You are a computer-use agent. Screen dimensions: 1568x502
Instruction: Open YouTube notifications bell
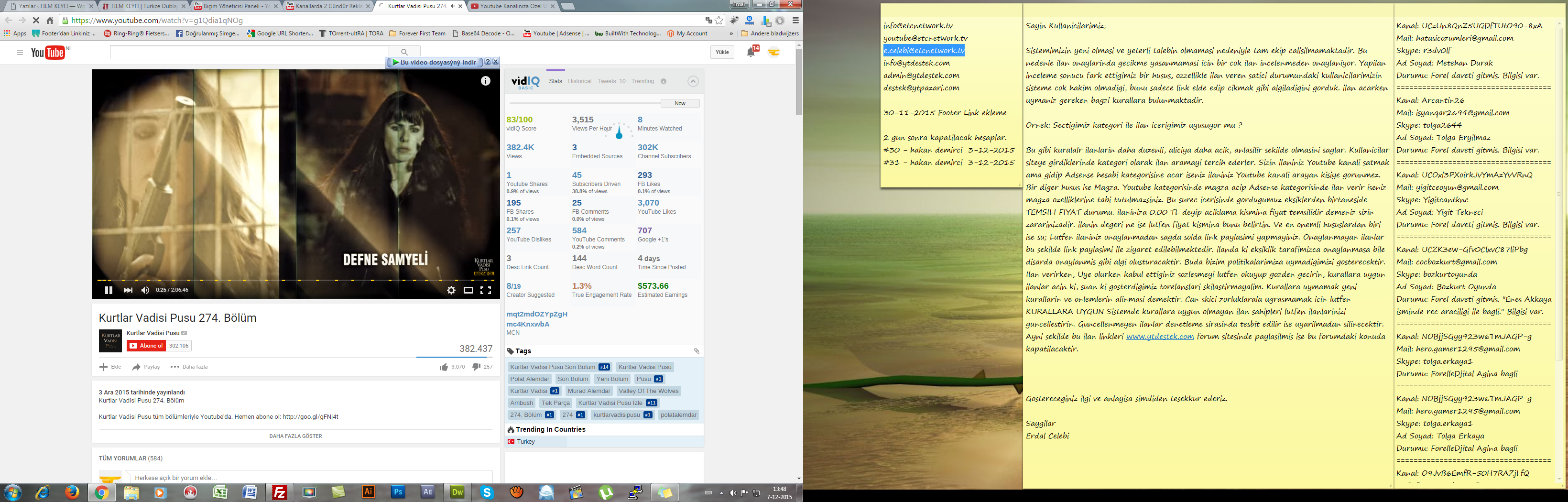pyautogui.click(x=751, y=52)
